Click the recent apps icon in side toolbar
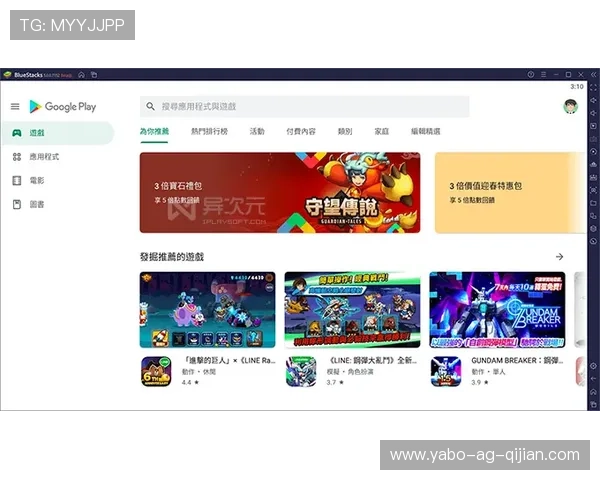The width and height of the screenshot is (600, 480). pyautogui.click(x=593, y=404)
